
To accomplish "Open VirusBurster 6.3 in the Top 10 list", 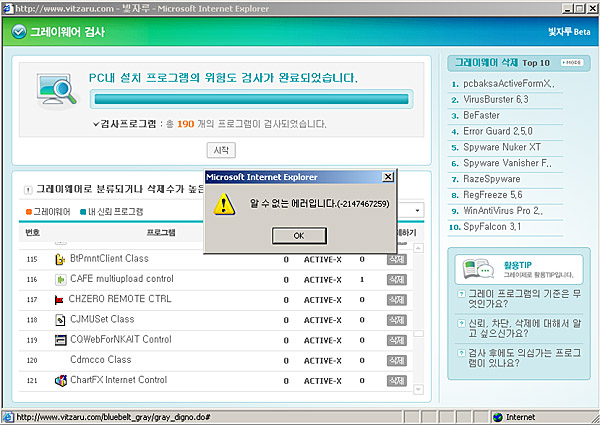I will click(496, 99).
